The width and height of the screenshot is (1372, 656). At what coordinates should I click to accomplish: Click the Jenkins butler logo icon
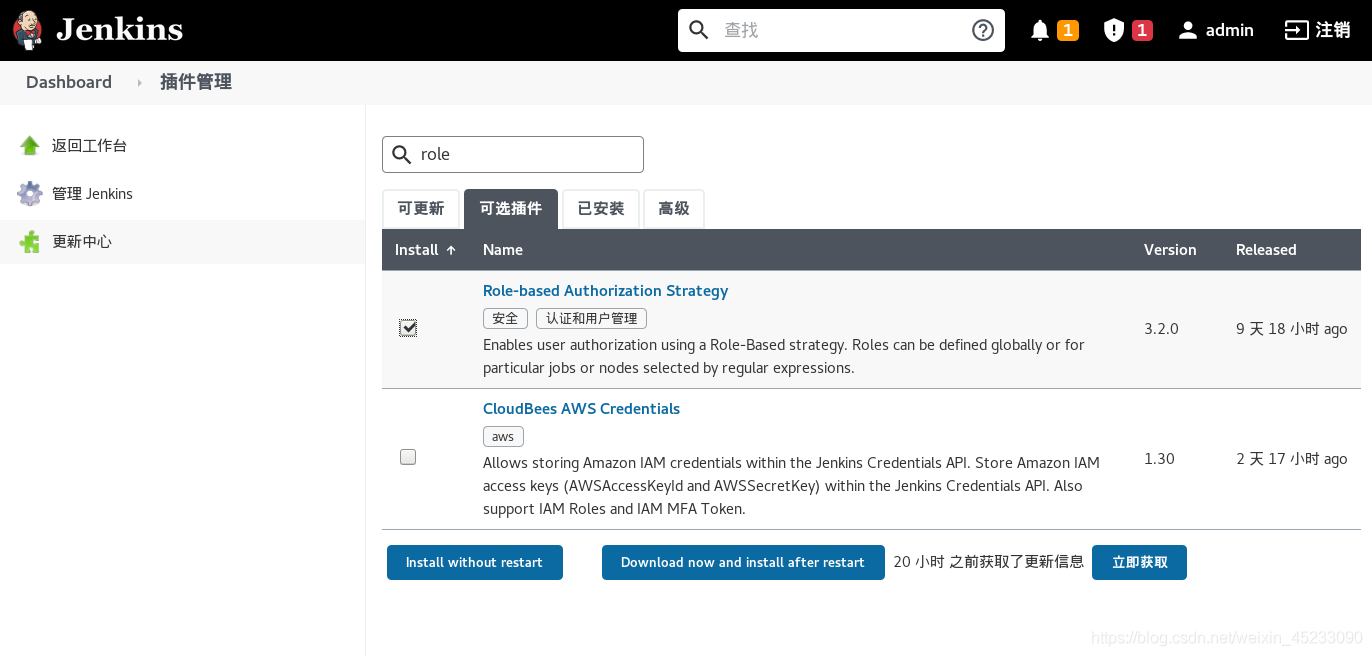(28, 30)
